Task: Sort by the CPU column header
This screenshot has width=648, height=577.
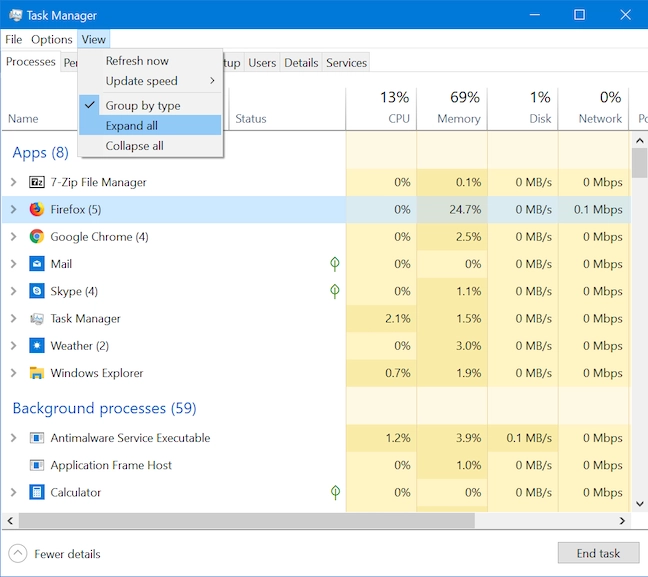Action: pyautogui.click(x=381, y=109)
